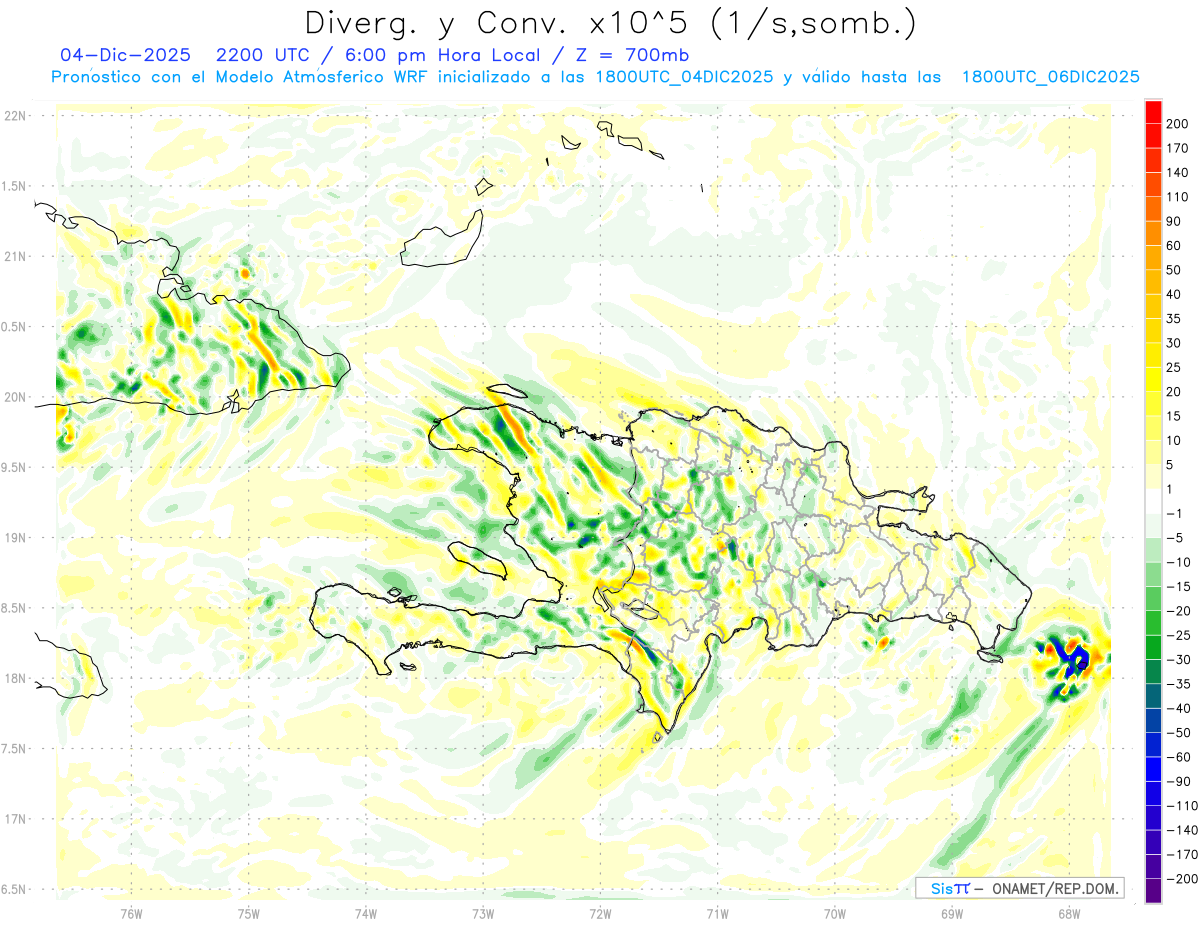Click the legend value '-200'
Image resolution: width=1200 pixels, height=927 pixels.
click(x=1183, y=879)
